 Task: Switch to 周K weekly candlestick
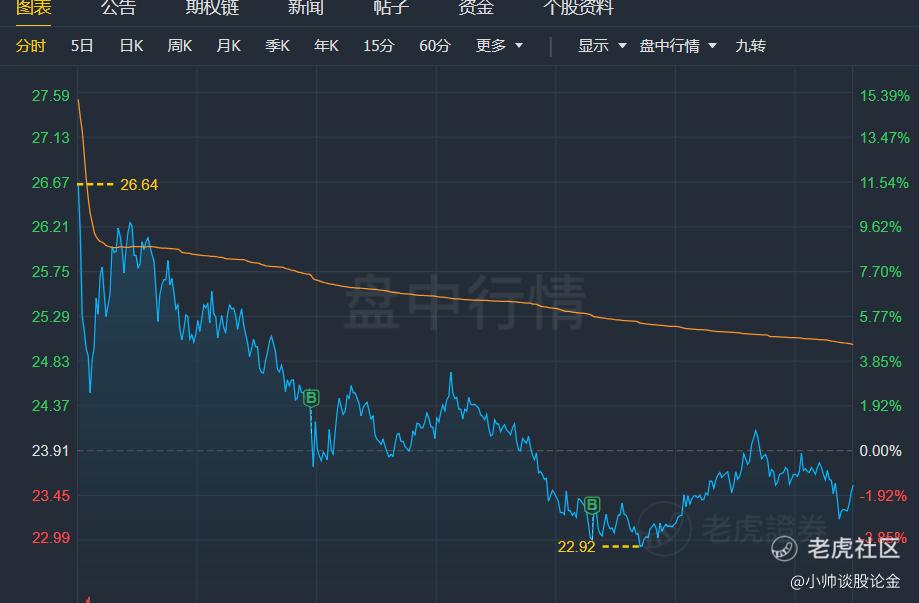point(180,46)
